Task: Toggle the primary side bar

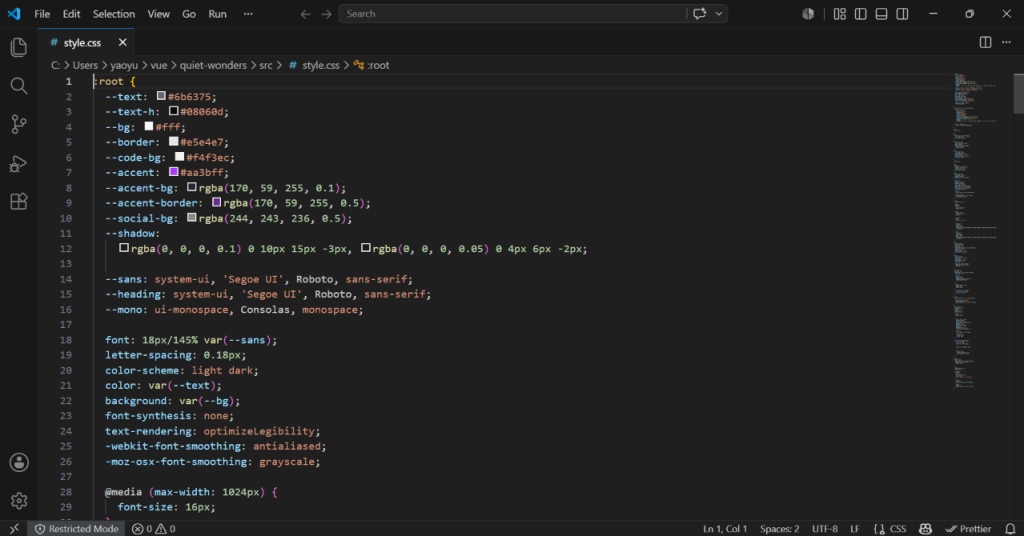Action: tap(861, 14)
